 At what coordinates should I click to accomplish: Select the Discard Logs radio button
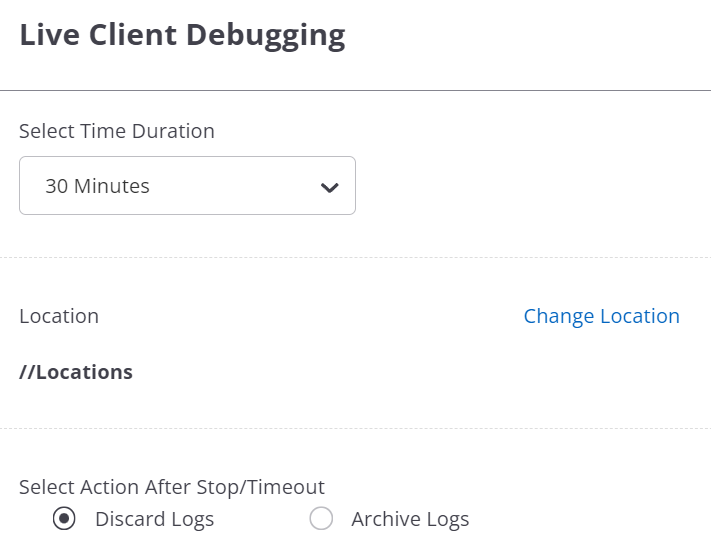(x=64, y=519)
